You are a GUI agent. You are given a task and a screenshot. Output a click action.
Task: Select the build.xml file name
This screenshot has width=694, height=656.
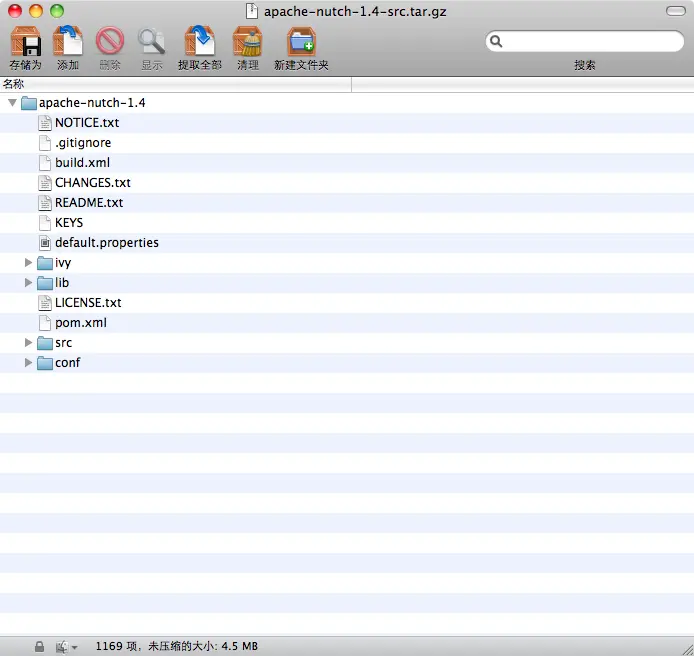pyautogui.click(x=82, y=162)
